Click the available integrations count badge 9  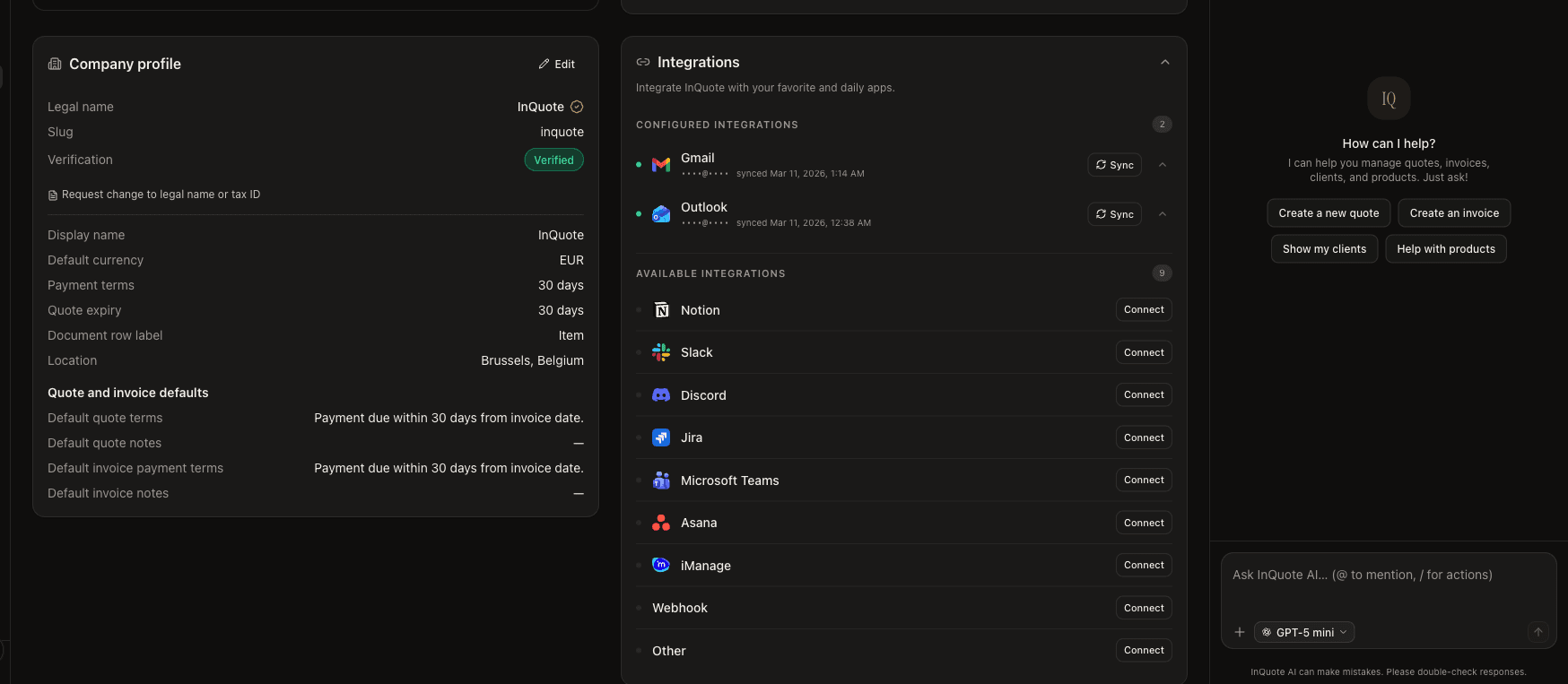[x=1163, y=273]
